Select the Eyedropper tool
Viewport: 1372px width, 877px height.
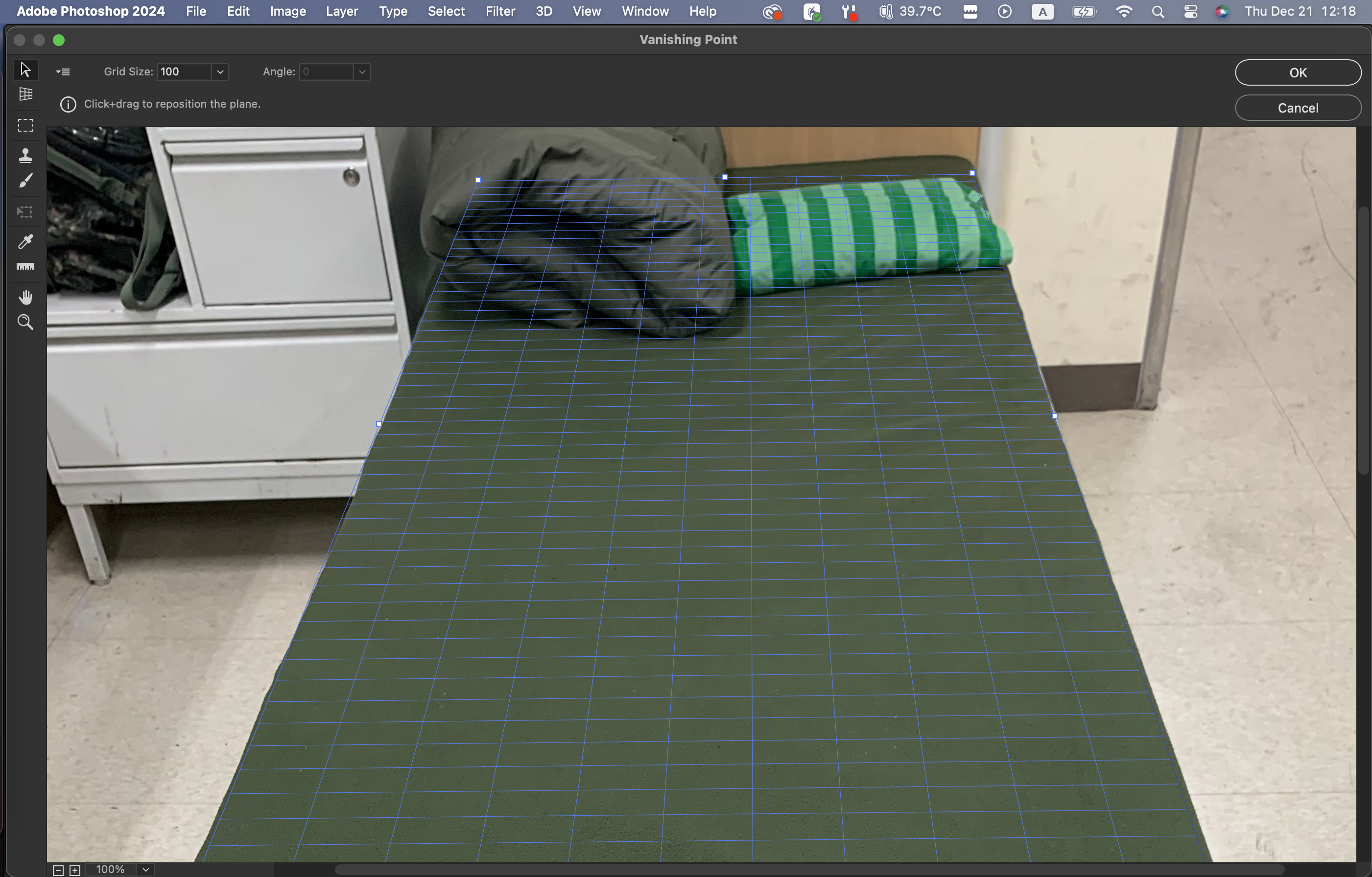click(x=25, y=241)
